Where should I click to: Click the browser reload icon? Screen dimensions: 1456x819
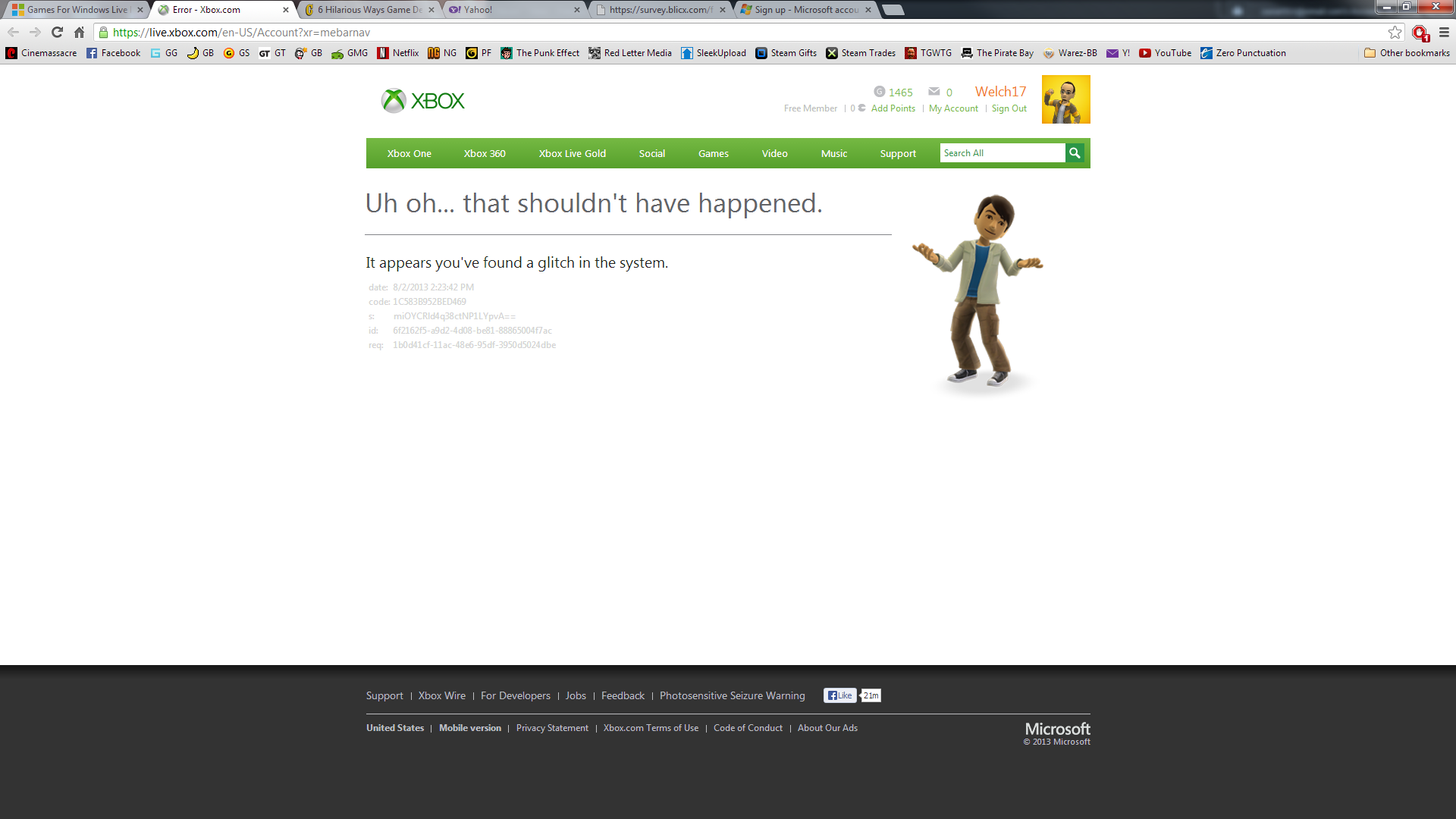point(57,32)
